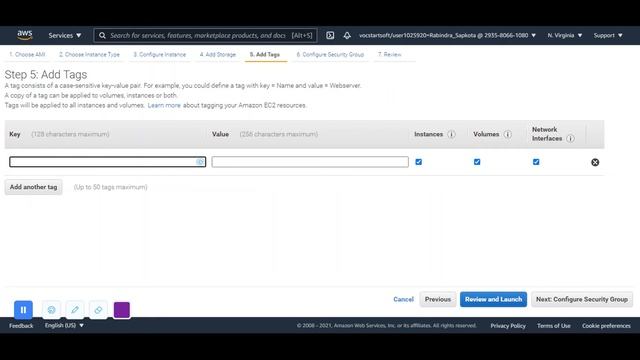Select the recorder eraser tool
The height and width of the screenshot is (360, 640).
coord(98,310)
